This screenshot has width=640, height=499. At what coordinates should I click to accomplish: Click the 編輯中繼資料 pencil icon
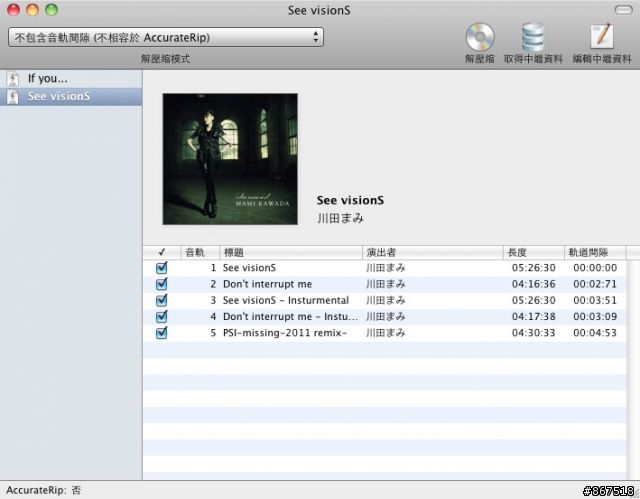click(x=602, y=36)
